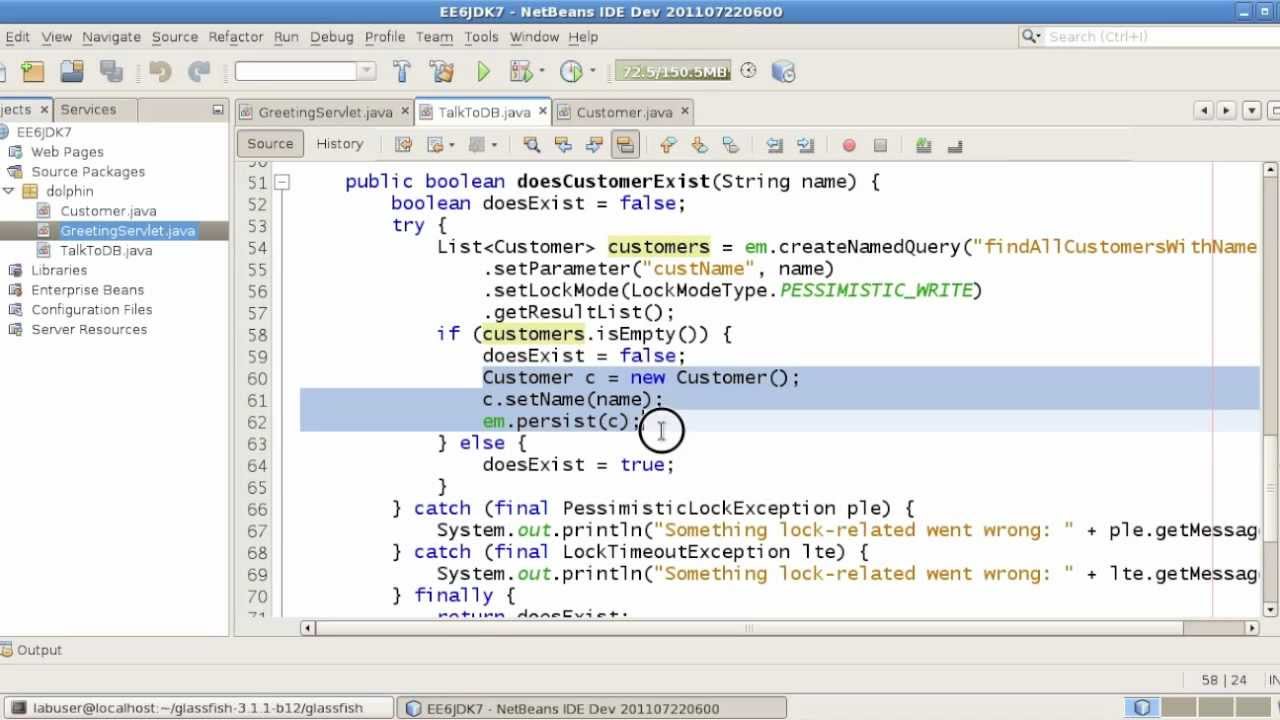Click the Find Selection magnifier icon

click(x=532, y=145)
